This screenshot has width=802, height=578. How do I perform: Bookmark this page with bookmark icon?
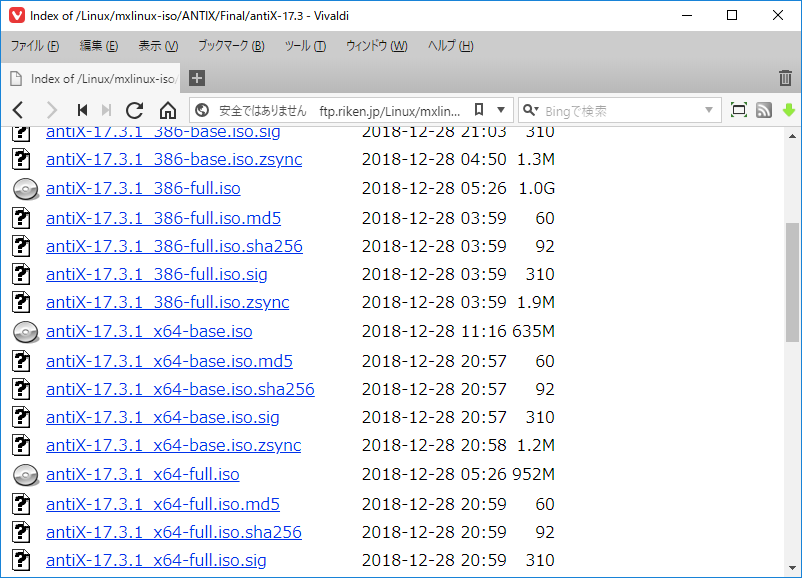point(479,109)
